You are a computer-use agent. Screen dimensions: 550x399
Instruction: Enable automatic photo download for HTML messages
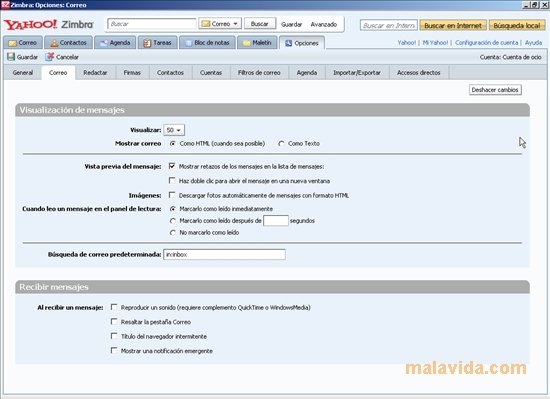[172, 195]
